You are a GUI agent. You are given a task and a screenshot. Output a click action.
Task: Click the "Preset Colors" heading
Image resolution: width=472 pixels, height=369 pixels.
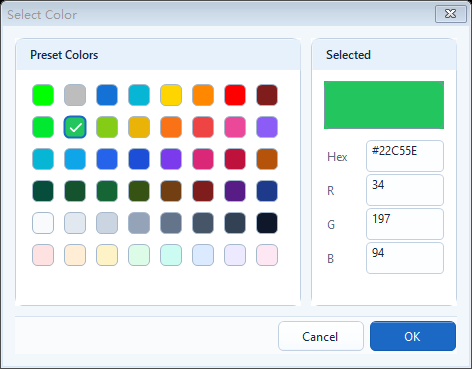click(64, 55)
